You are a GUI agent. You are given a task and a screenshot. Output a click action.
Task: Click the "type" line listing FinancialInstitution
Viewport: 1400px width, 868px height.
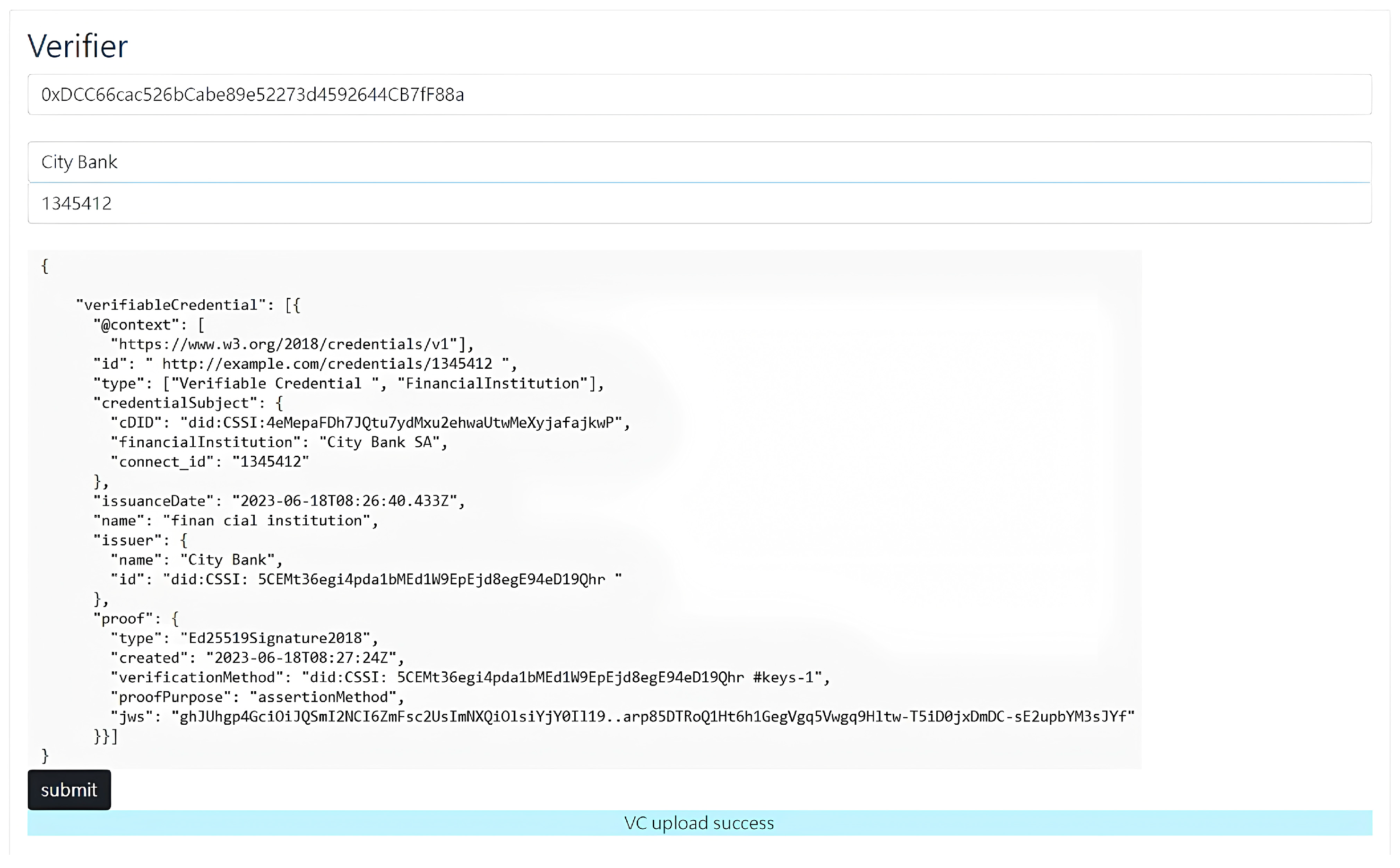[x=349, y=383]
